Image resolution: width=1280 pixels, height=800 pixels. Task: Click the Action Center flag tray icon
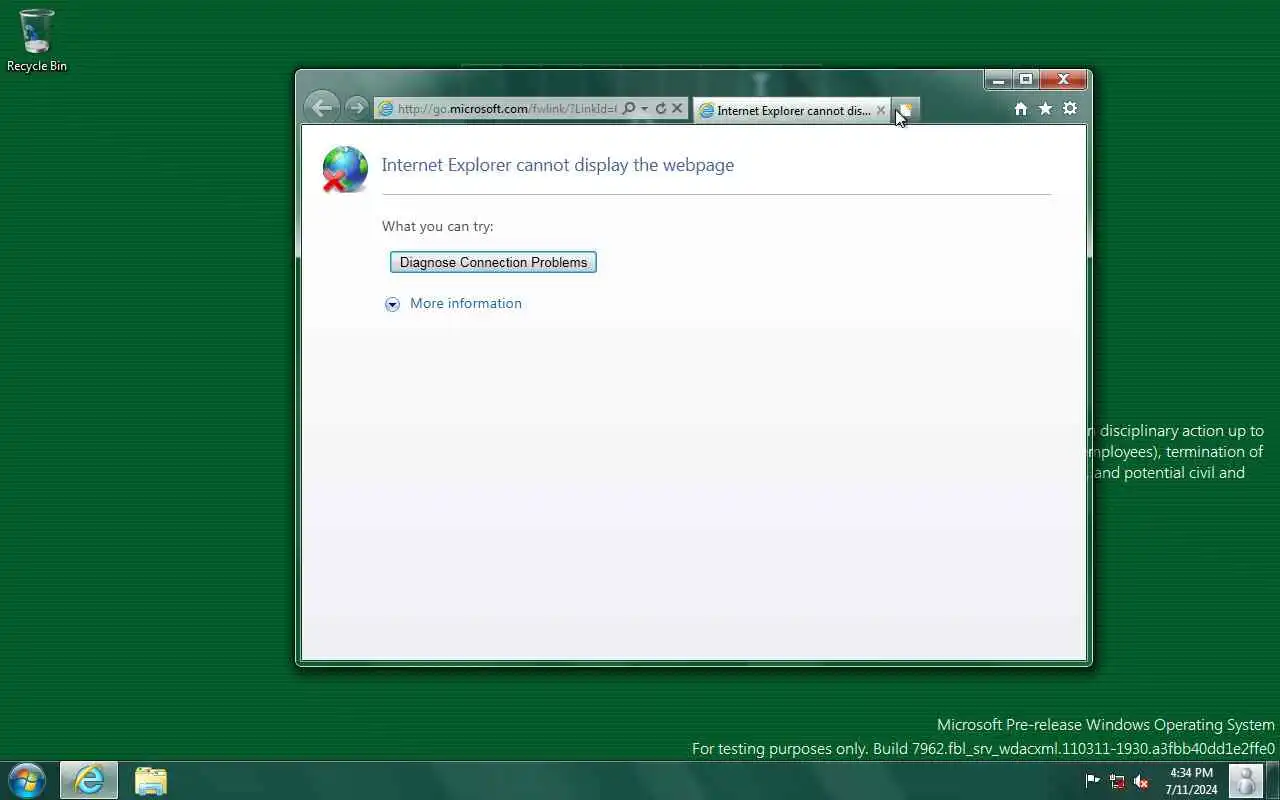tap(1093, 781)
